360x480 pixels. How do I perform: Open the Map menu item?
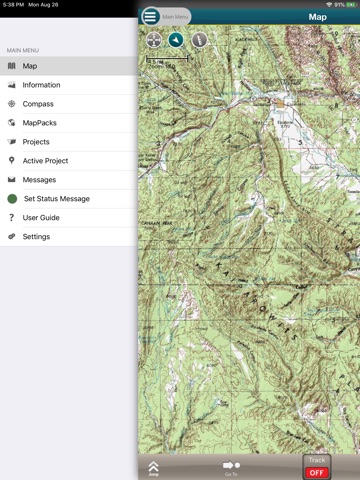69,66
